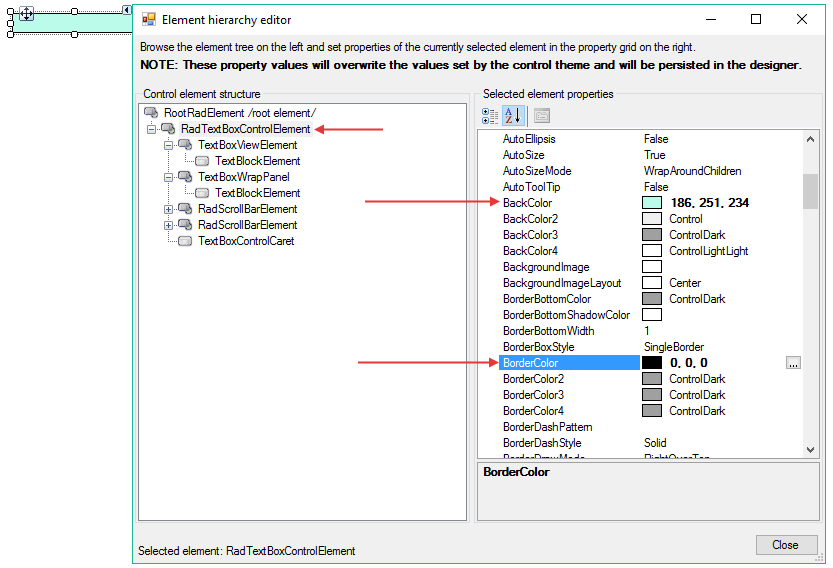The height and width of the screenshot is (568, 833).
Task: Select the BackgroundImageLayout property name
Action: [x=562, y=283]
